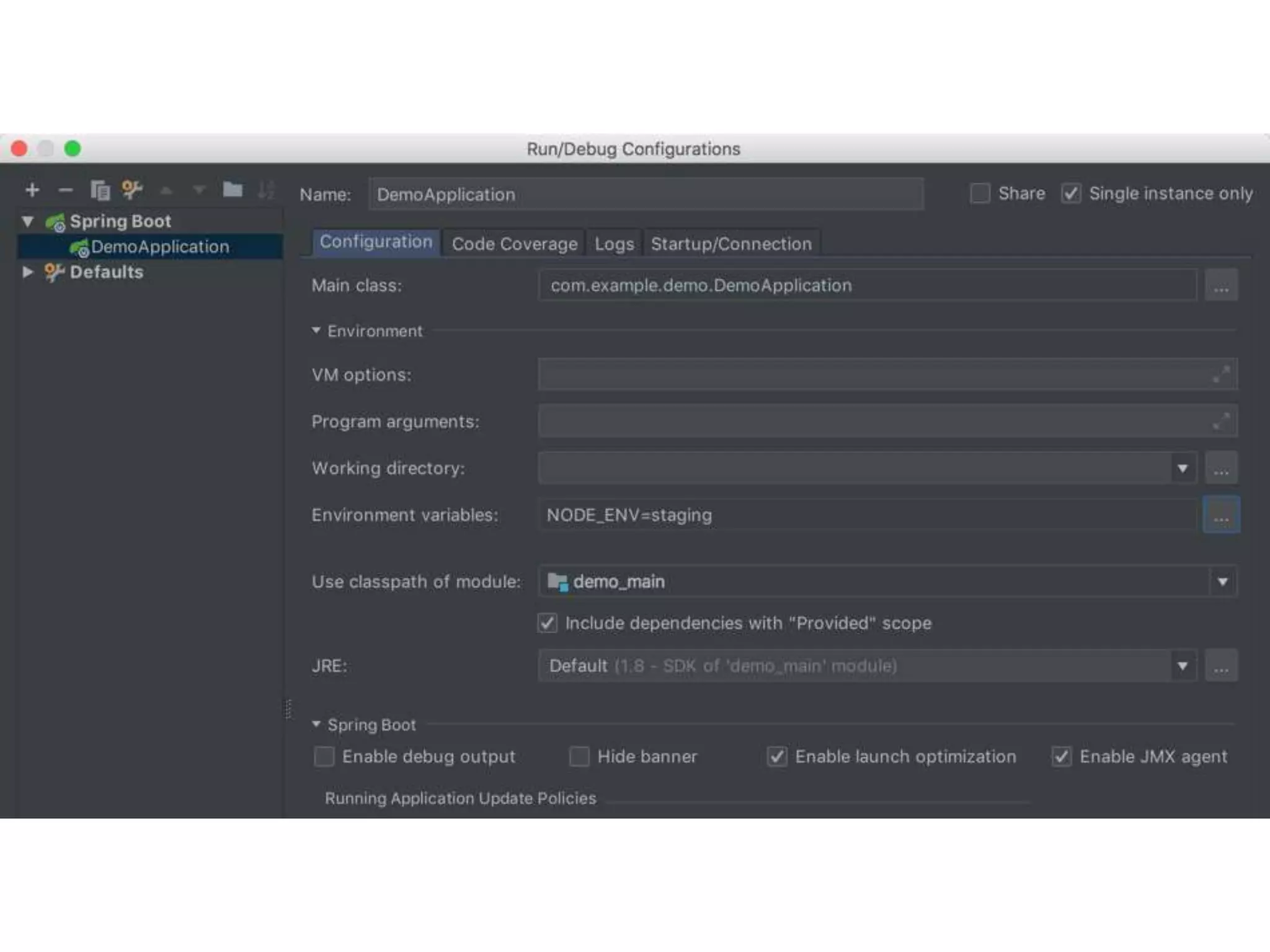Expand the Program arguments field editor icon
1270x952 pixels.
point(1220,421)
